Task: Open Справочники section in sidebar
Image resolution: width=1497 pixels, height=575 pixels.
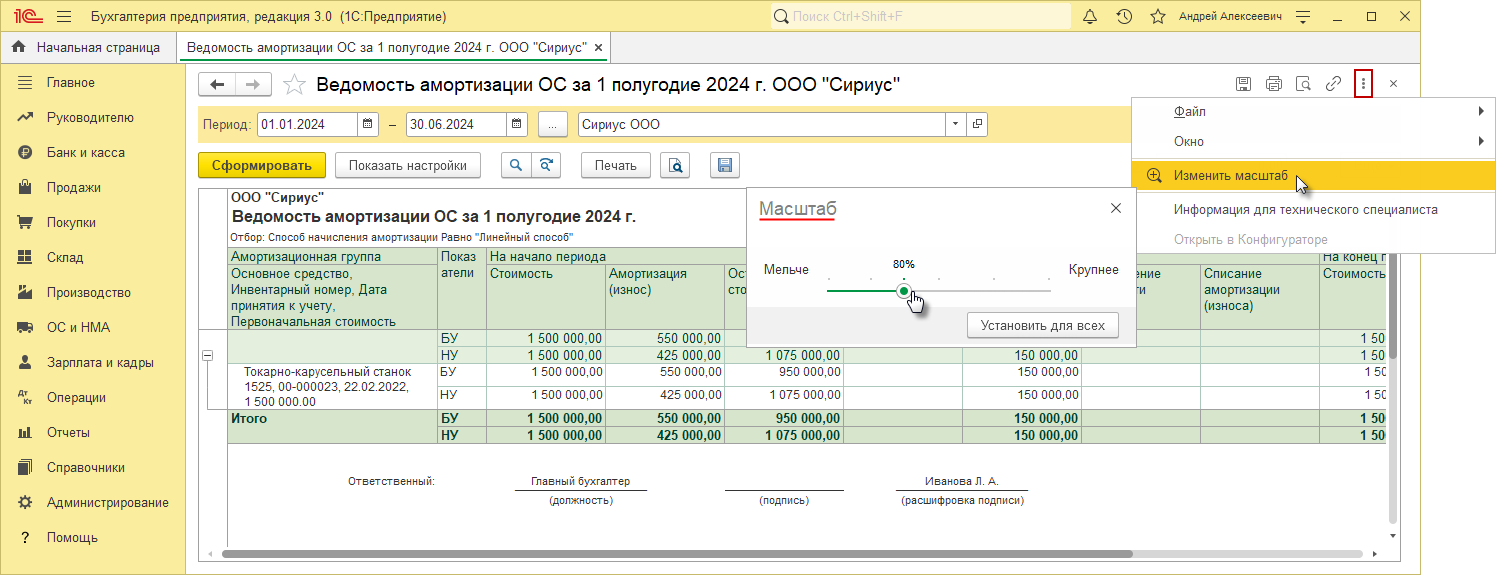Action: pyautogui.click(x=93, y=468)
